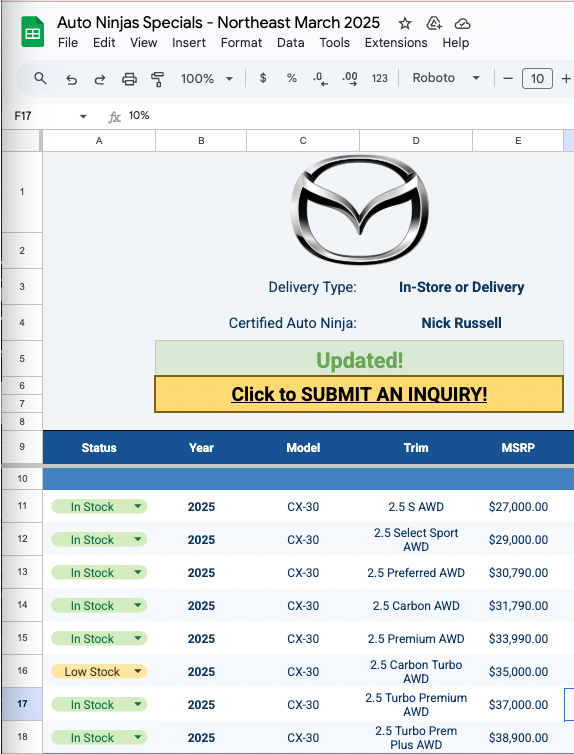Decrease font size with minus button
This screenshot has height=754, width=574.
pyautogui.click(x=508, y=78)
